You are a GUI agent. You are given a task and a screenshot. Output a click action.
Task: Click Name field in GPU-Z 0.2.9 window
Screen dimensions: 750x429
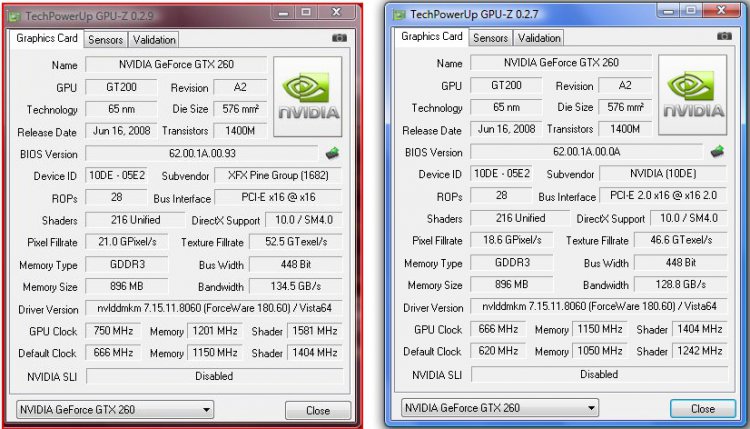[x=176, y=64]
